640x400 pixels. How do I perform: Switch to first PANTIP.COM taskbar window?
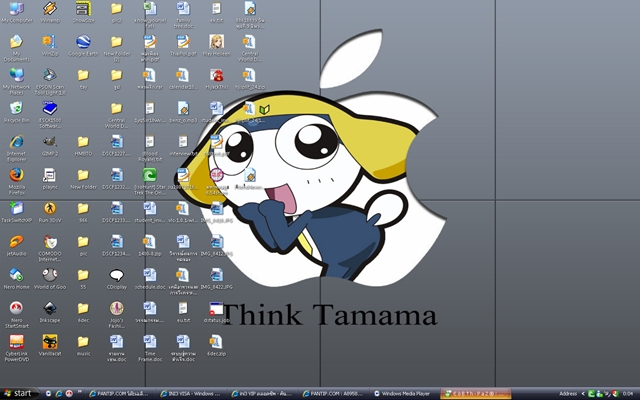121,394
